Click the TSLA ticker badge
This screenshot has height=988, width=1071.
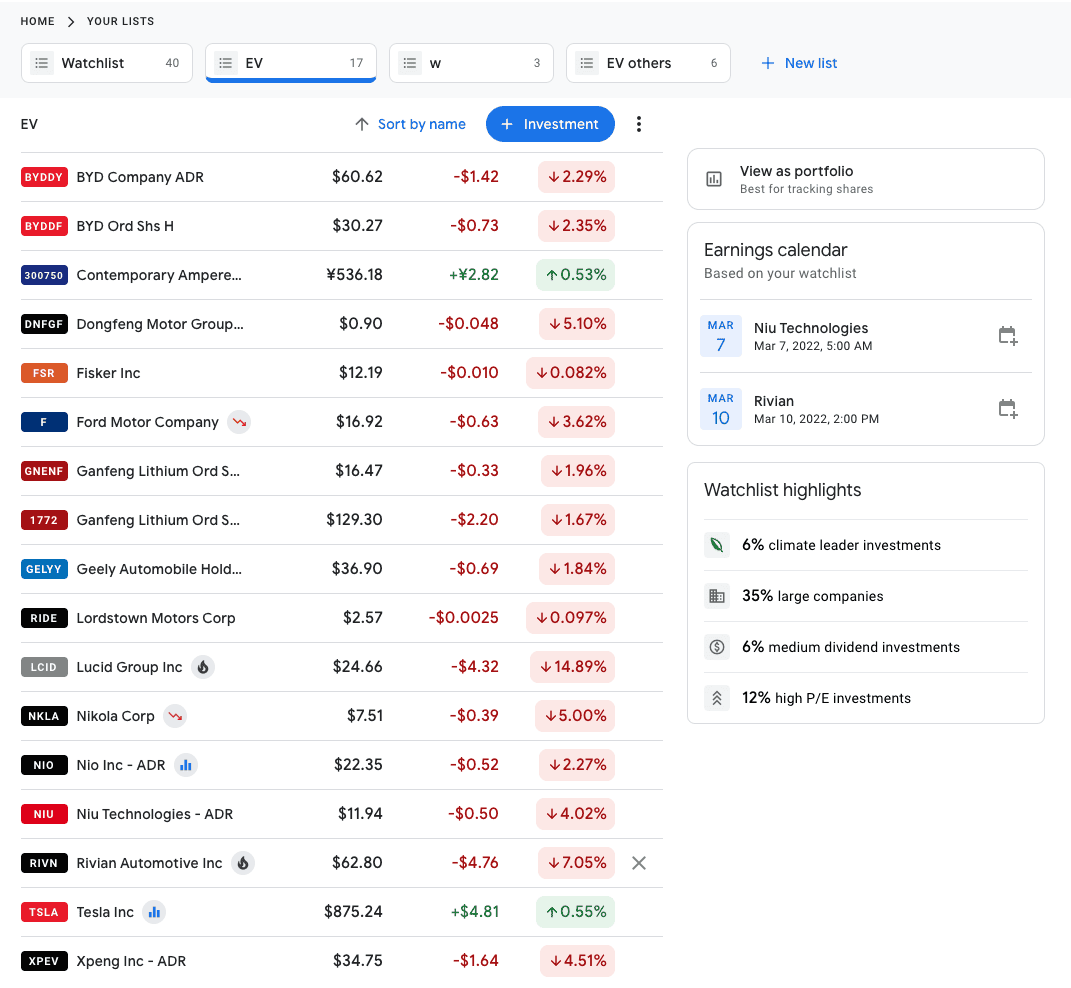(x=44, y=912)
